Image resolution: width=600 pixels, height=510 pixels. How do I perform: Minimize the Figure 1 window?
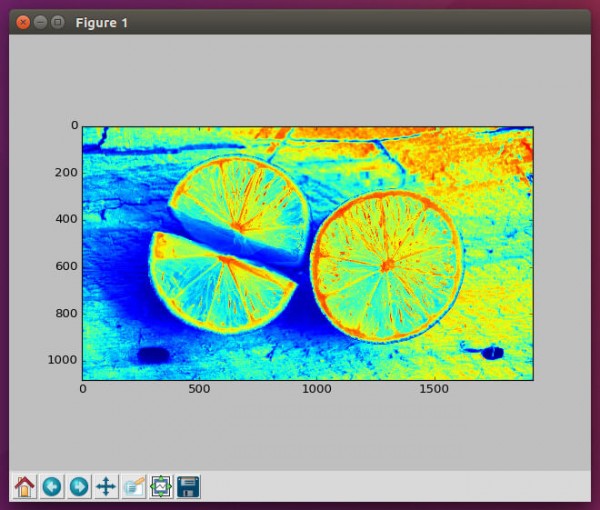pos(40,22)
